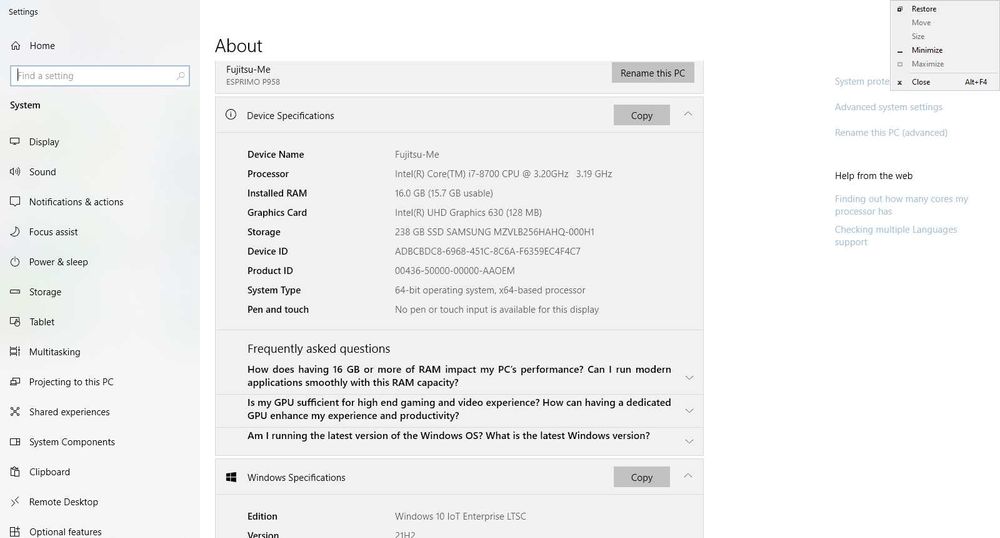Open Rename this PC (advanced) link
The width and height of the screenshot is (1000, 538).
click(891, 133)
